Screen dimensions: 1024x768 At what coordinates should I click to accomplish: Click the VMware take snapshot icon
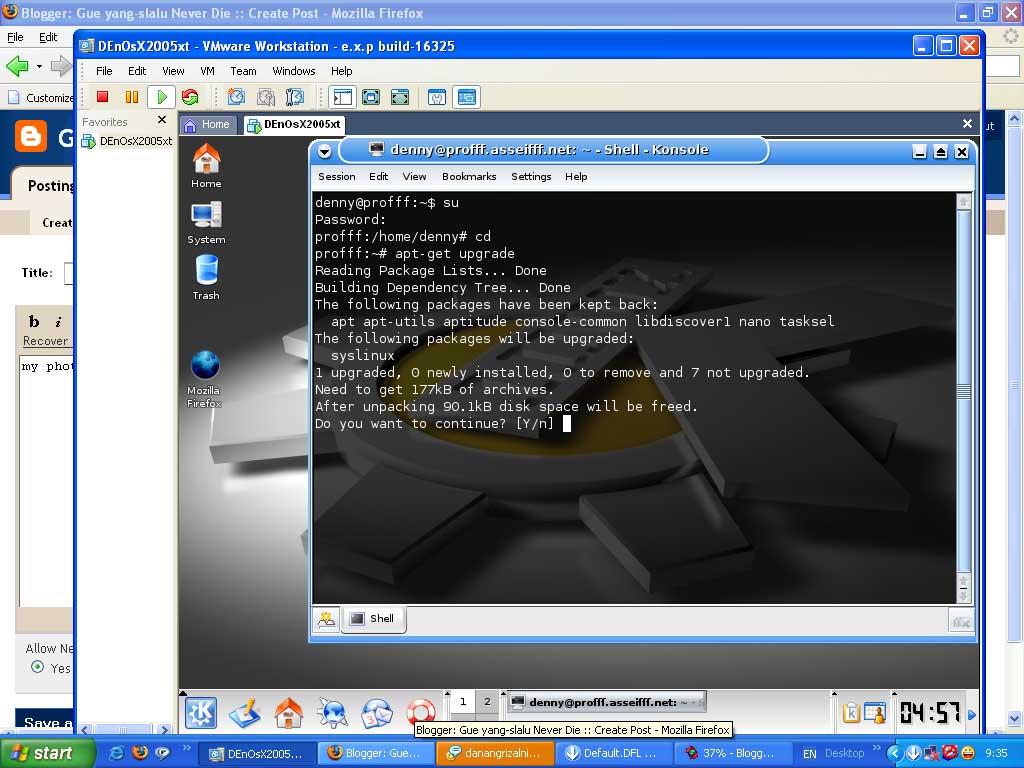(x=236, y=97)
